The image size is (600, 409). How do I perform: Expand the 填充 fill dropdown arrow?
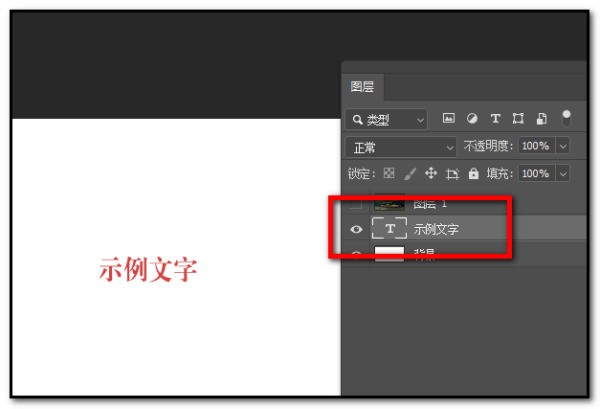click(x=562, y=173)
